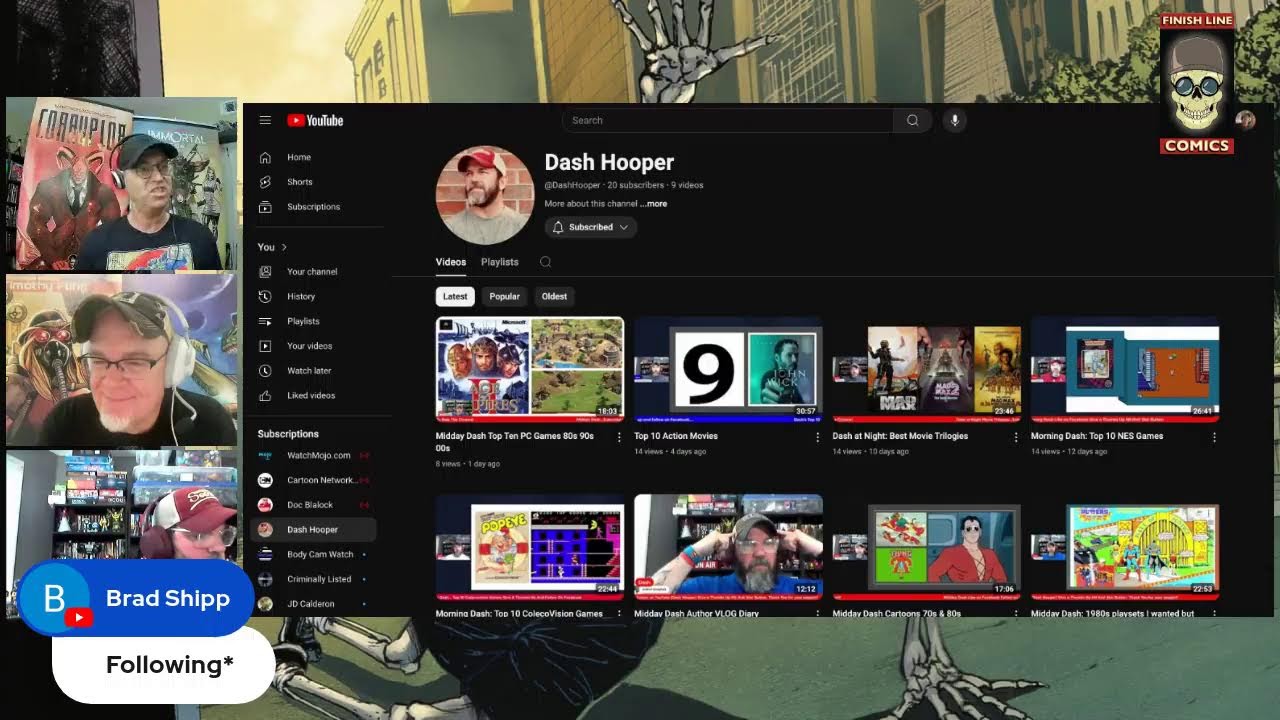Screen dimensions: 1280x720
Task: Open WatchMojo.com subscription
Action: 314,455
